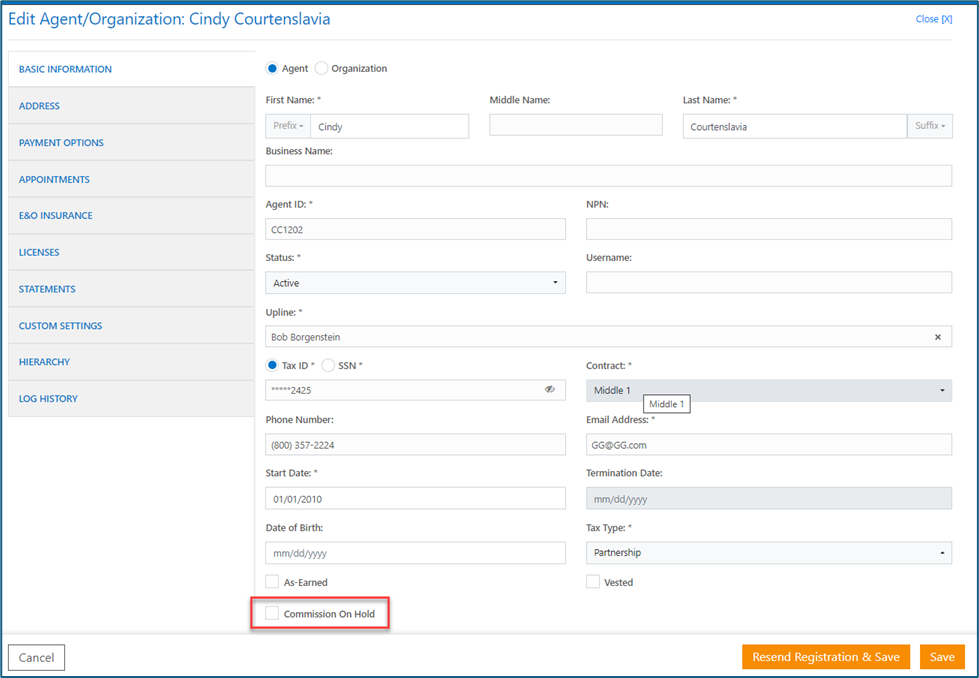The width and height of the screenshot is (979, 678).
Task: Open the E&O Insurance tab
Action: click(x=56, y=216)
